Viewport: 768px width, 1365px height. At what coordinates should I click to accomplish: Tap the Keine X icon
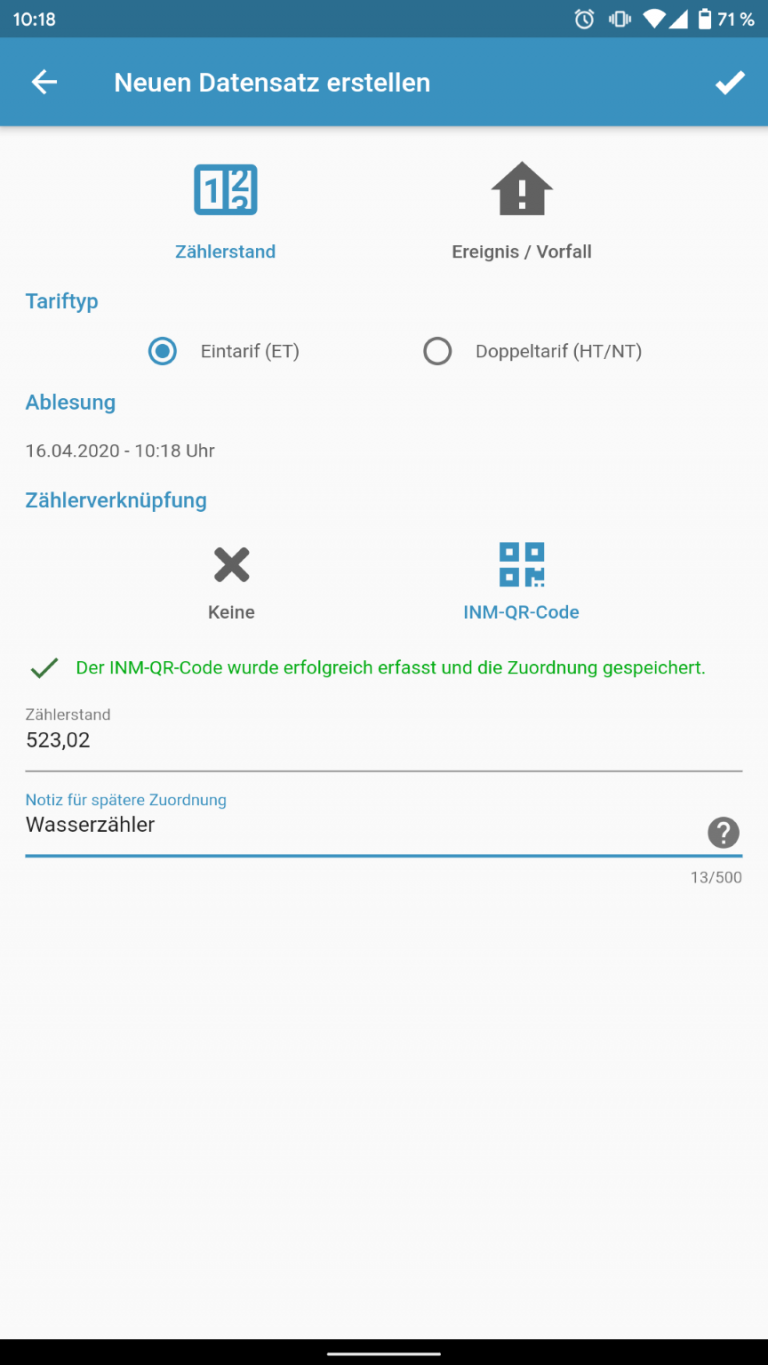[231, 565]
